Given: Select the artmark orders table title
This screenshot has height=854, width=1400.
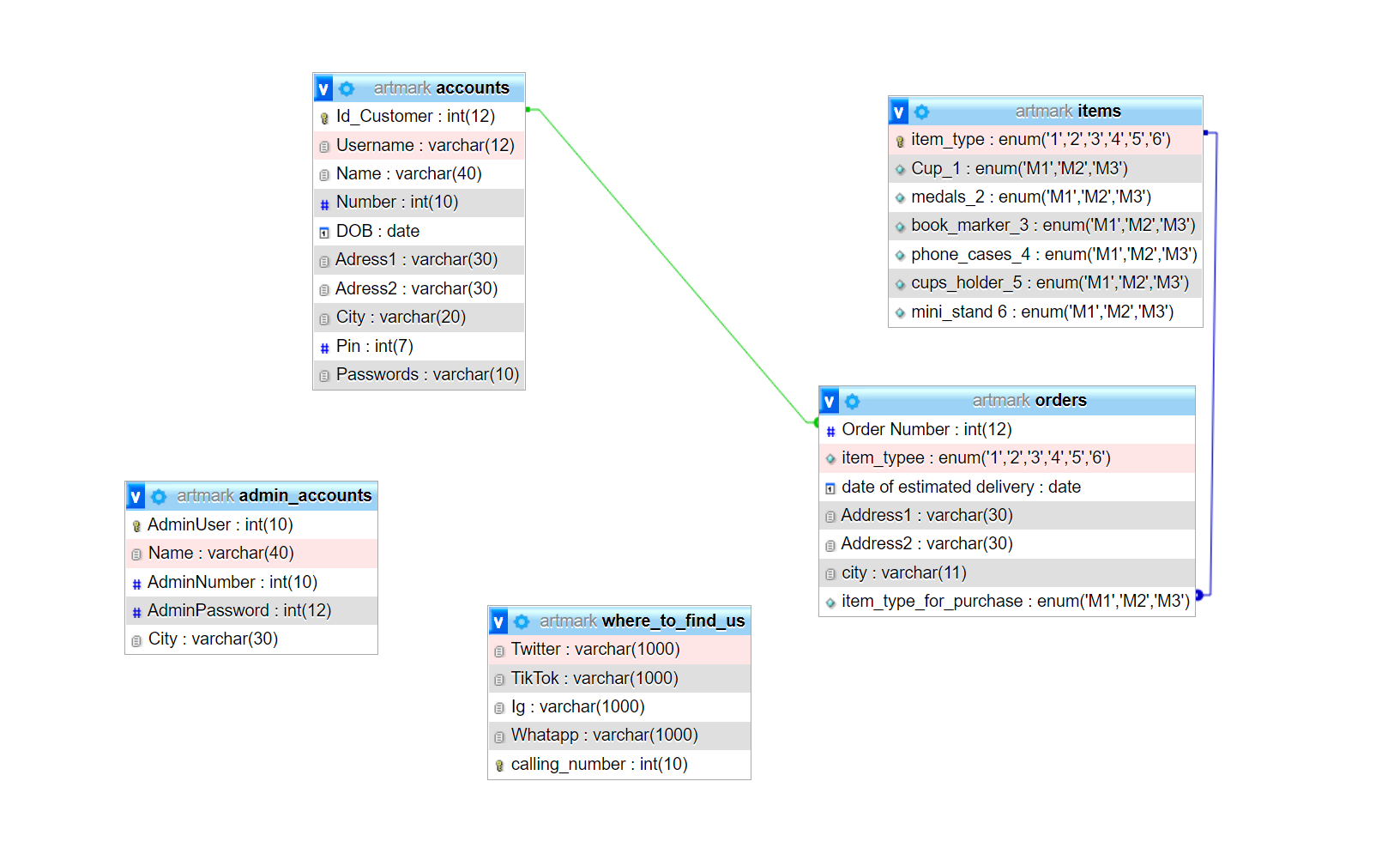Looking at the screenshot, I should click(x=1029, y=400).
